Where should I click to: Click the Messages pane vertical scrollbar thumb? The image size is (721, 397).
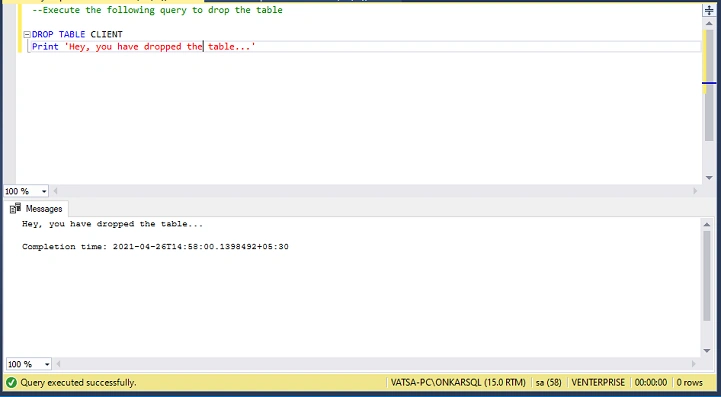tap(707, 276)
